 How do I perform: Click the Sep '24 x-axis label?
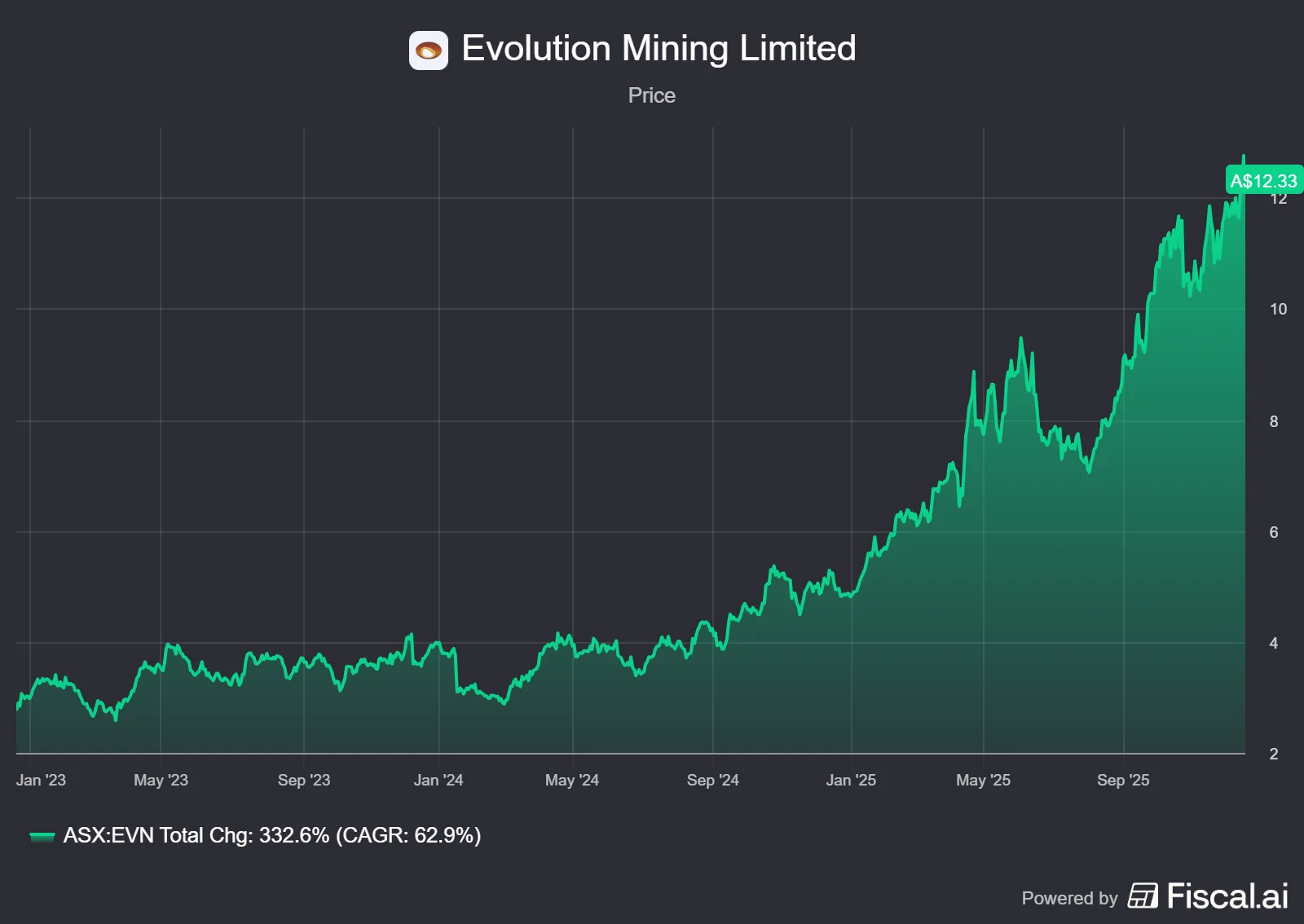pyautogui.click(x=713, y=780)
